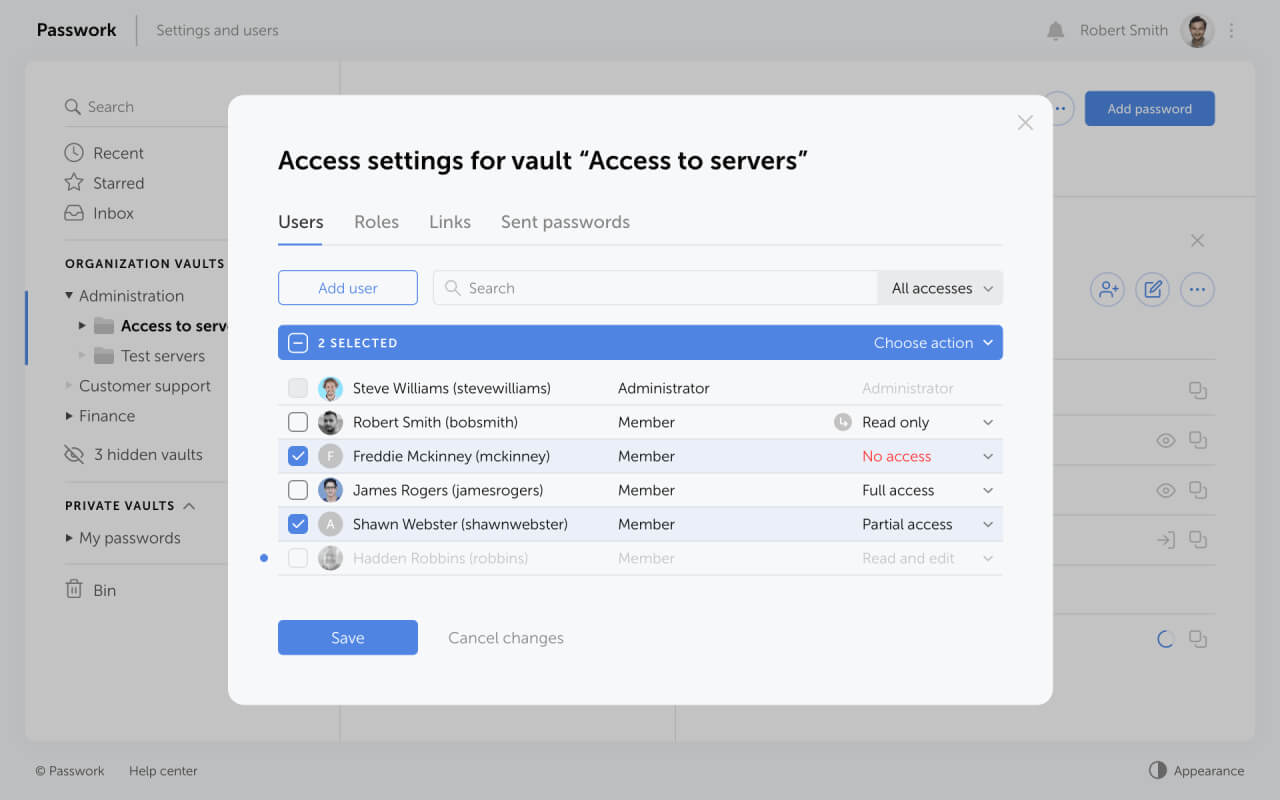Image resolution: width=1280 pixels, height=800 pixels.
Task: Click Hadden Robbins' disabled checkbox
Action: pyautogui.click(x=298, y=558)
